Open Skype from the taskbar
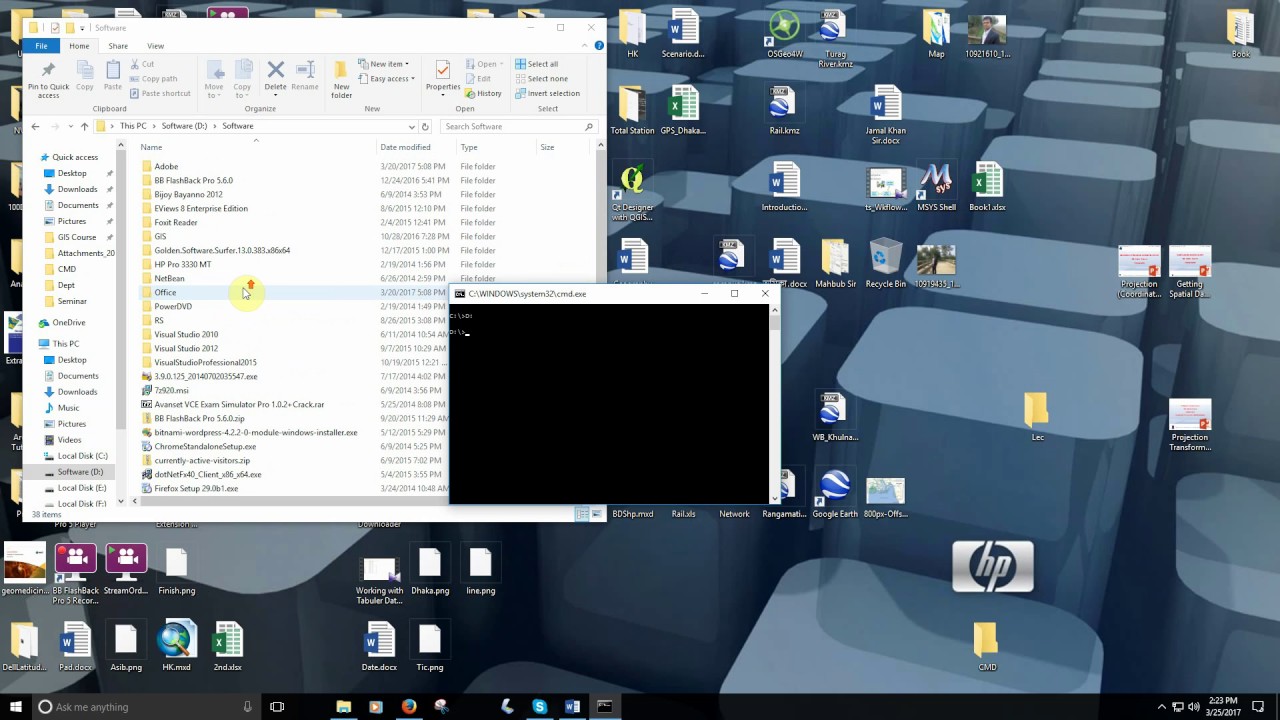 coord(539,706)
